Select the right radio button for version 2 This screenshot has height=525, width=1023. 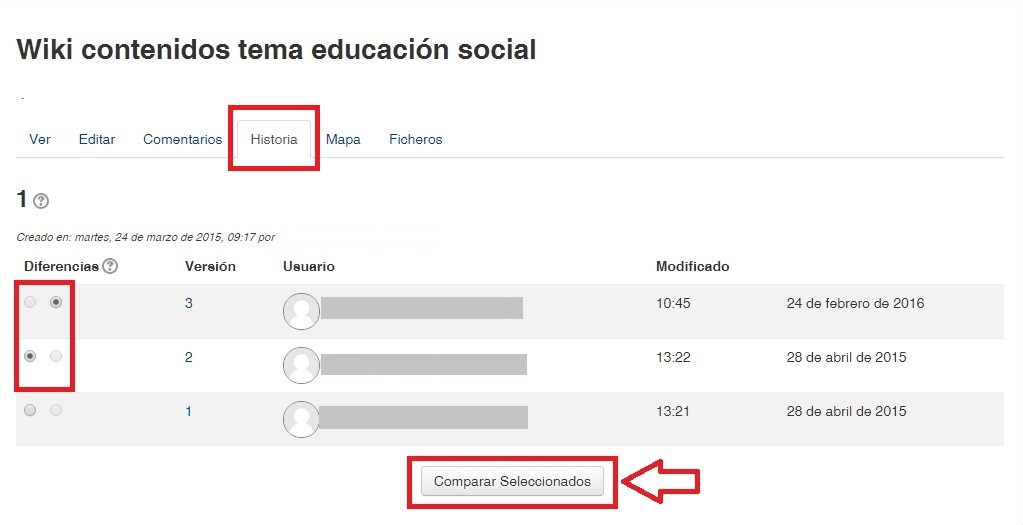[x=56, y=356]
